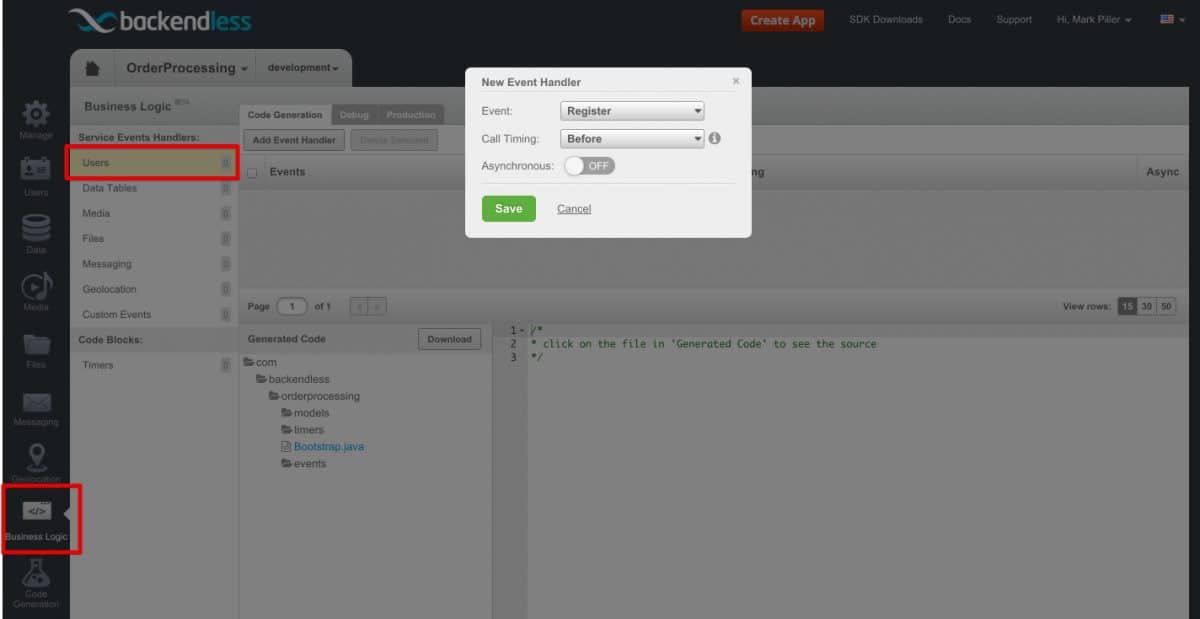Open the Business Logic code icon

click(36, 511)
